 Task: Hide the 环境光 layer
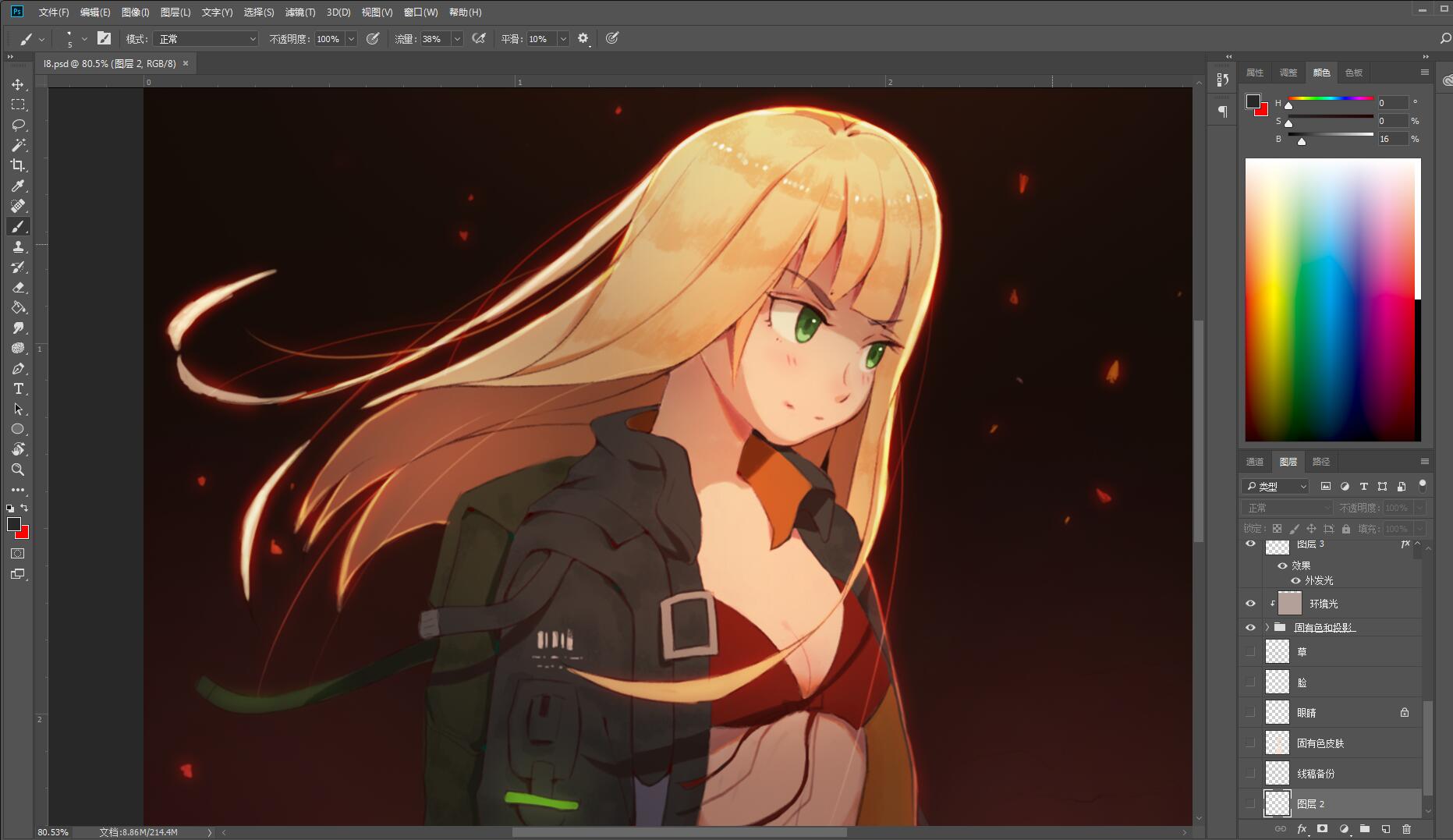point(1250,604)
